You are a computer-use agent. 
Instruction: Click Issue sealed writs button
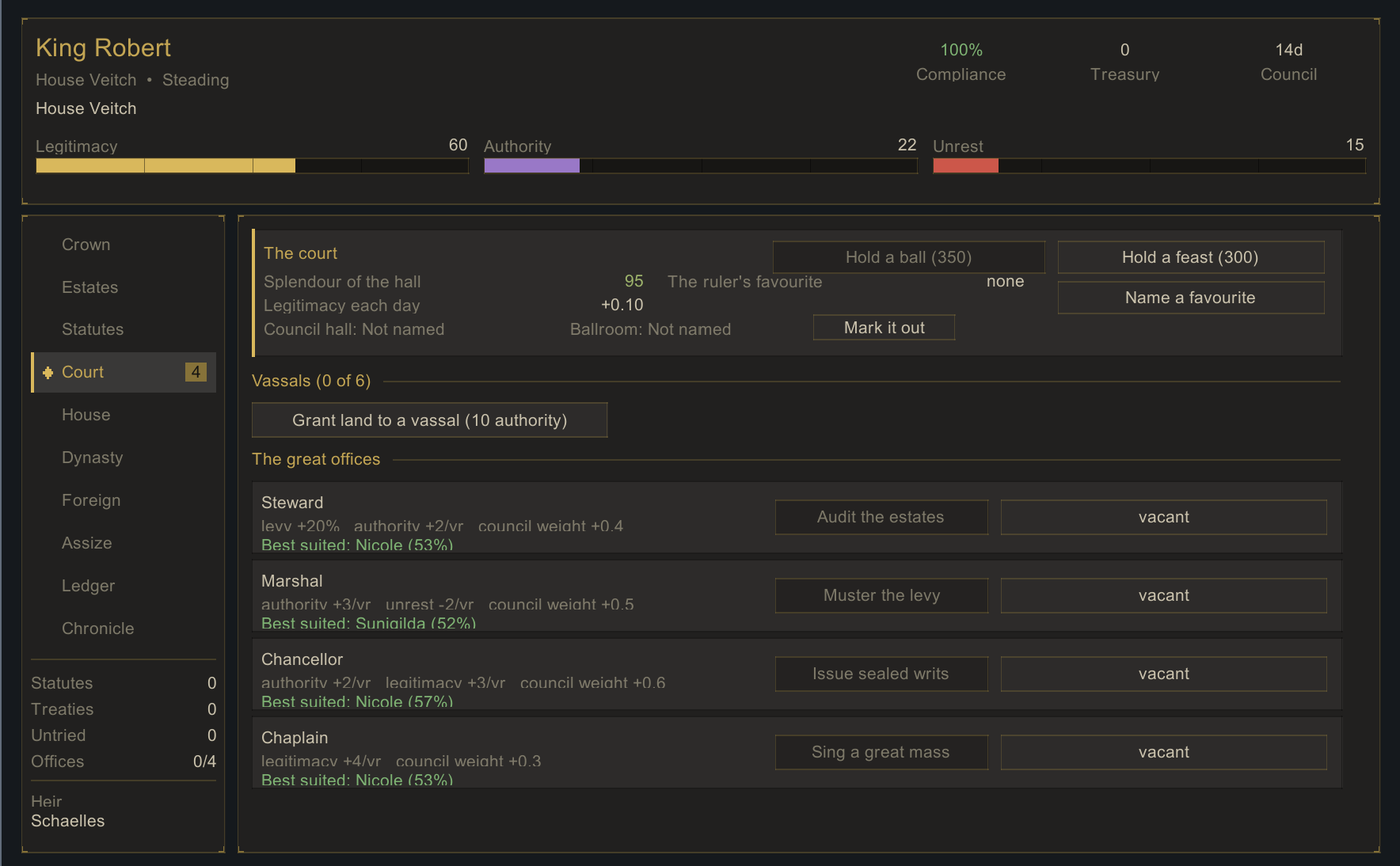[x=881, y=674]
